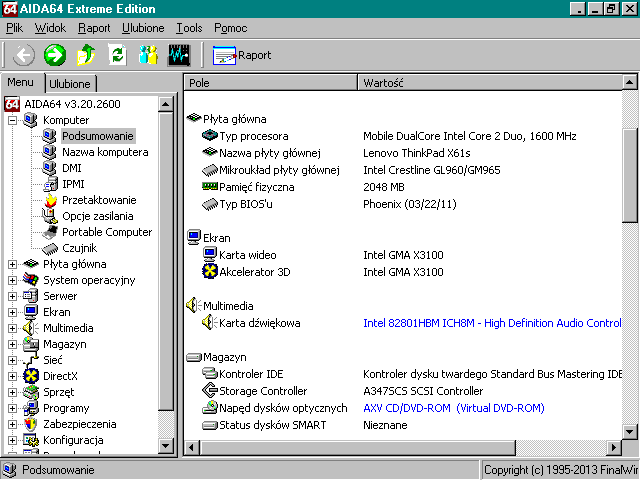
Task: Open the Tools menu
Action: [x=189, y=28]
